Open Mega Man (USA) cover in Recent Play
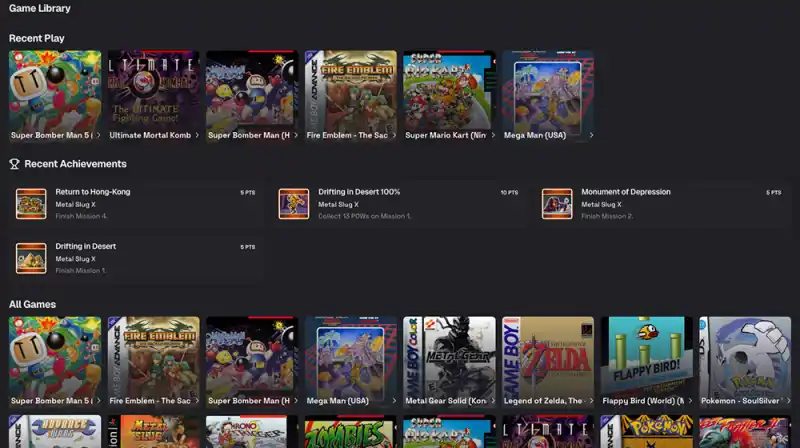The height and width of the screenshot is (448, 800). (x=548, y=95)
